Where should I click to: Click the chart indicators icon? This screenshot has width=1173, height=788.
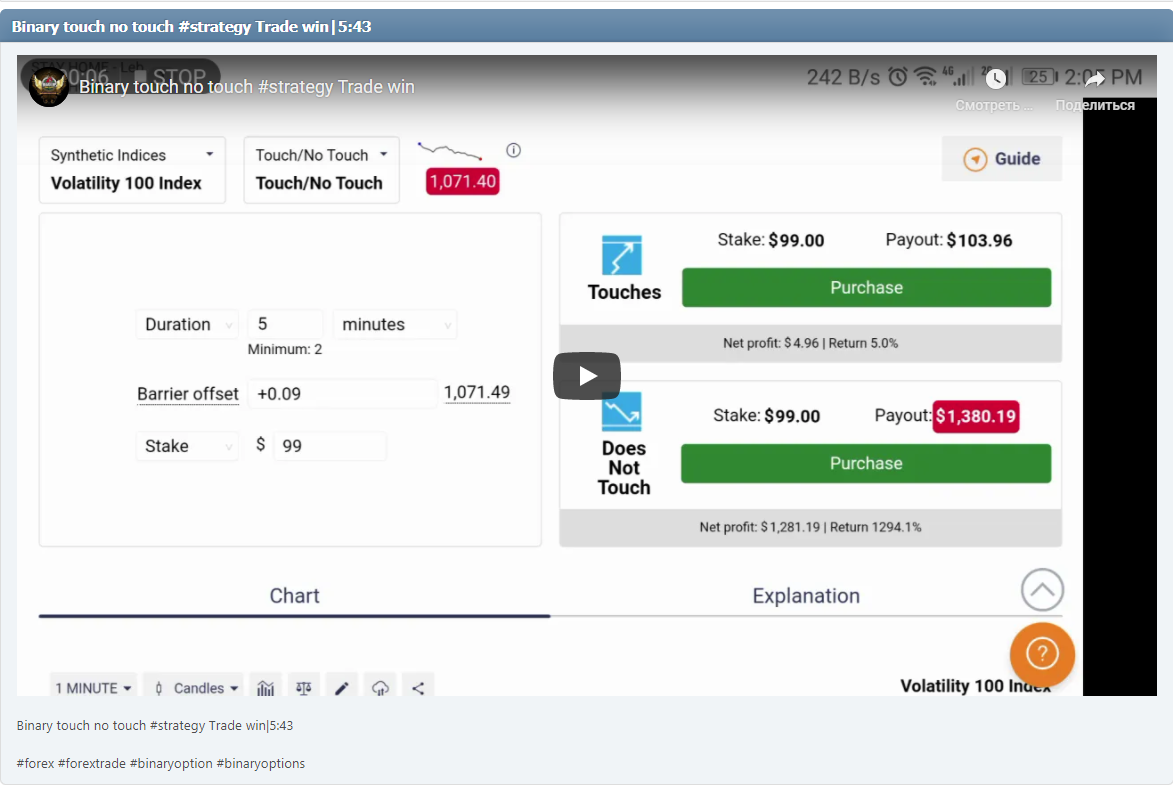coord(266,688)
